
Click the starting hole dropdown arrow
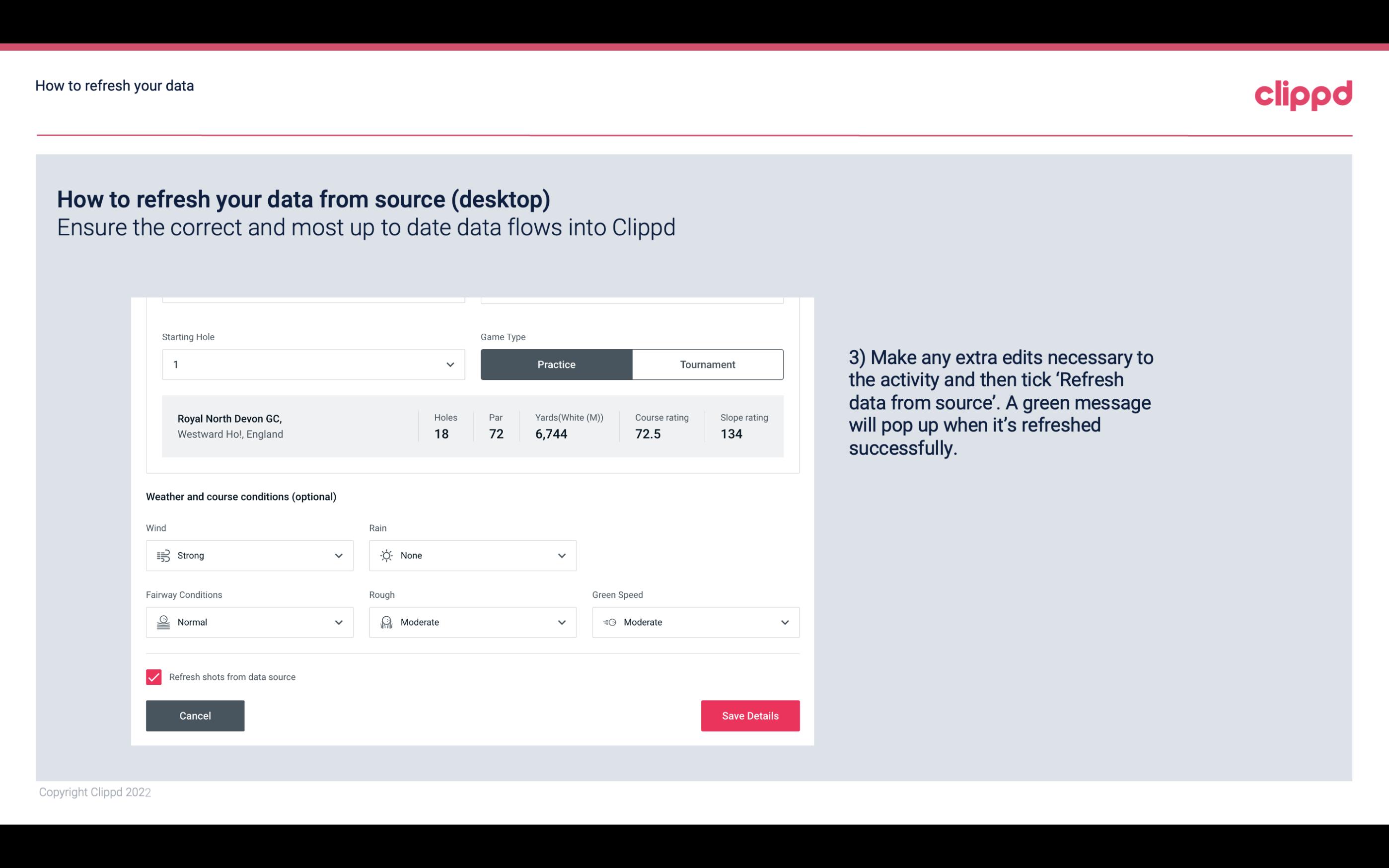click(450, 364)
